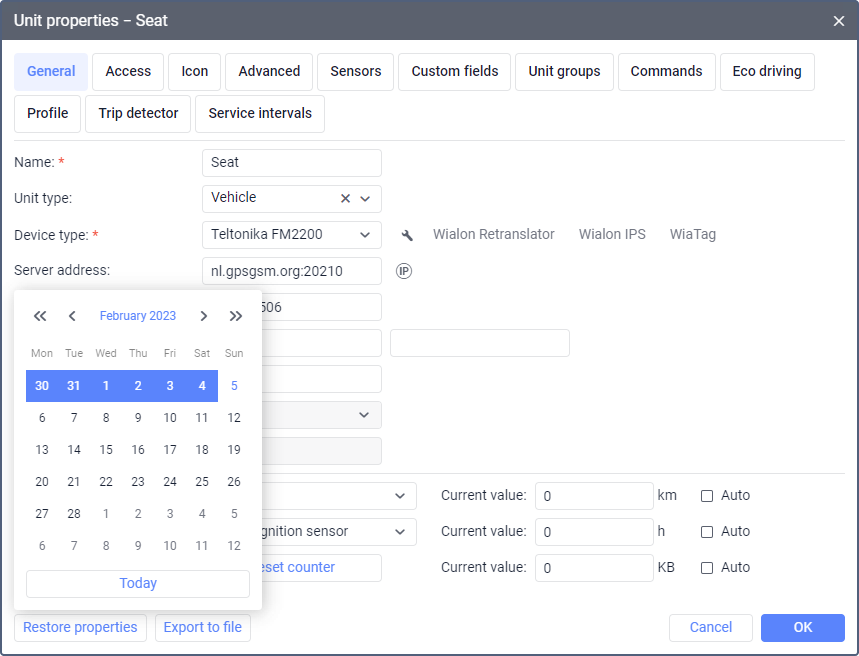This screenshot has width=859, height=656.
Task: Go to previous month in calendar
Action: click(72, 316)
